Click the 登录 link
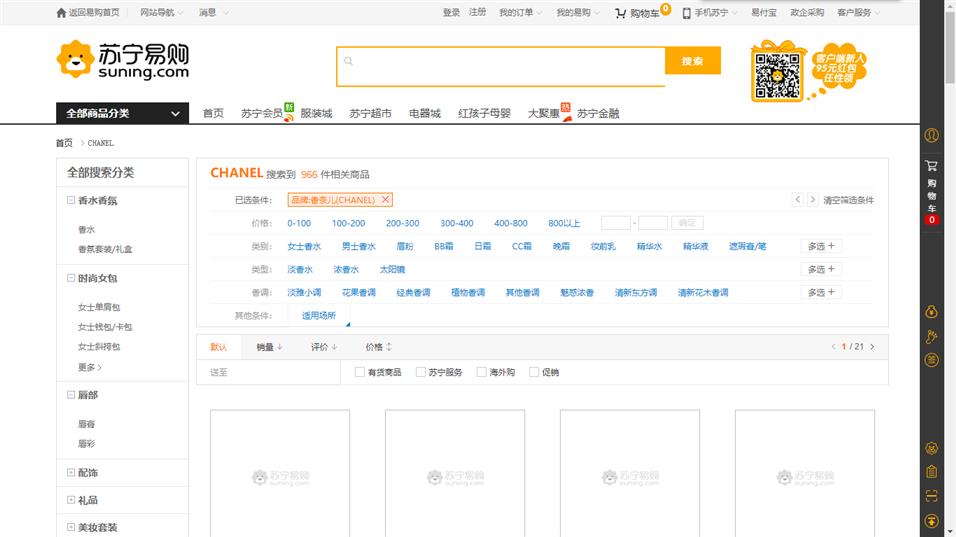 pos(451,13)
